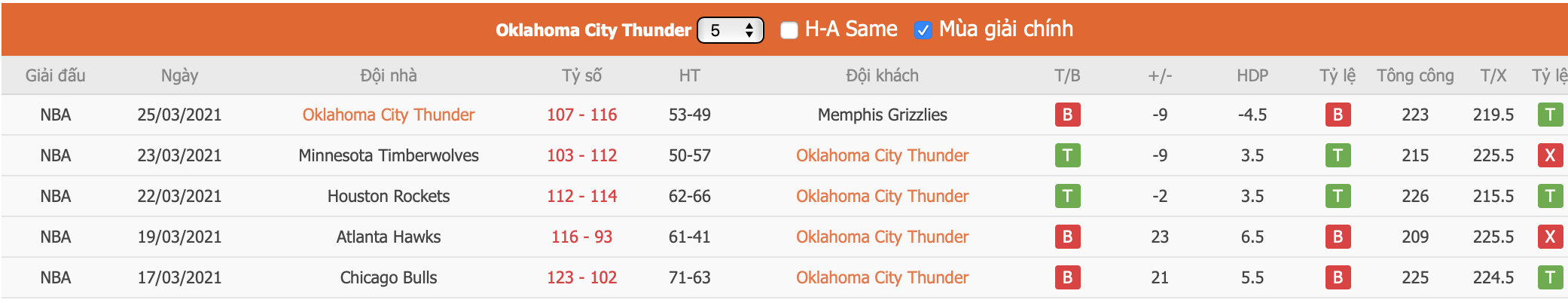Click the Memphis Grizzlies away team name

tap(882, 115)
